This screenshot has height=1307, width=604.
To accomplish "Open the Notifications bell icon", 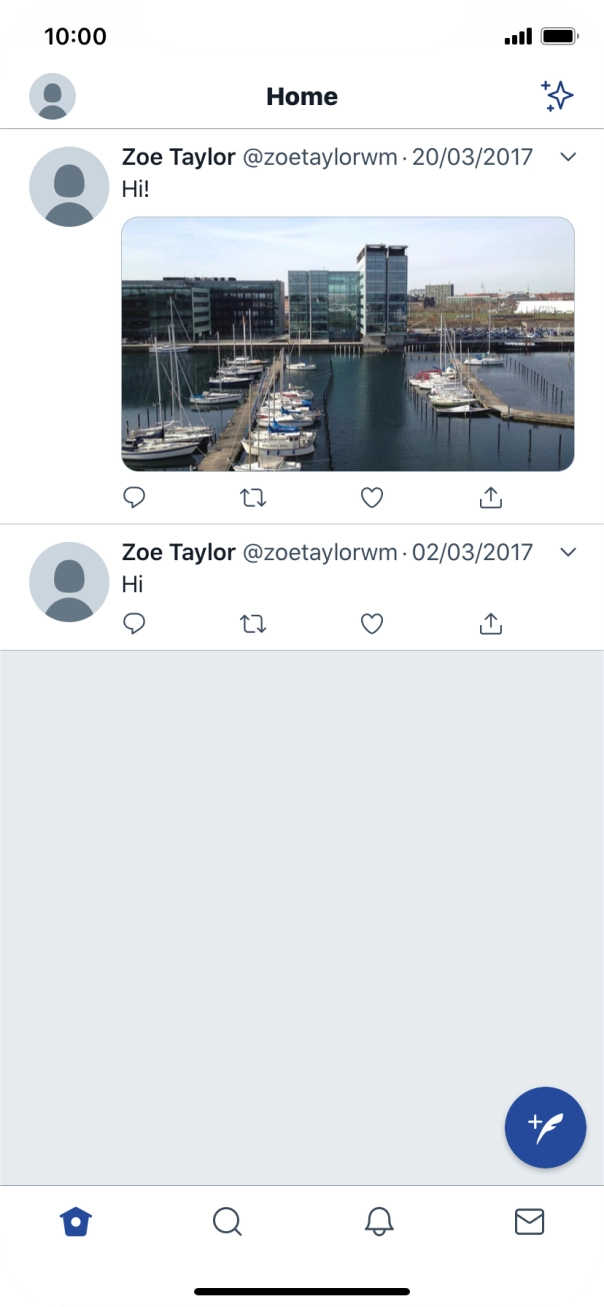I will point(378,1221).
